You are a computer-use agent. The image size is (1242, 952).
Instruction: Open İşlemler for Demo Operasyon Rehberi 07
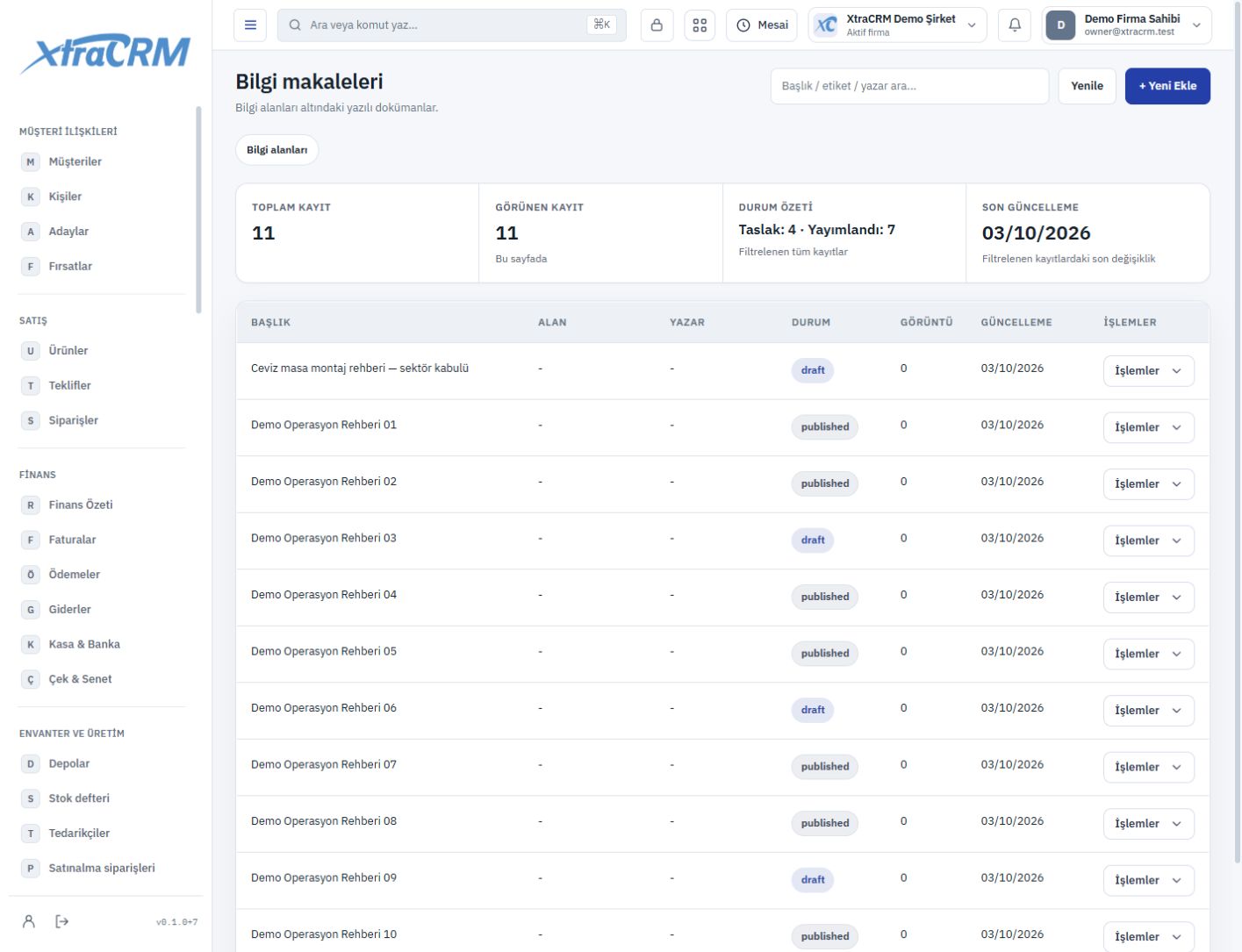click(x=1148, y=767)
